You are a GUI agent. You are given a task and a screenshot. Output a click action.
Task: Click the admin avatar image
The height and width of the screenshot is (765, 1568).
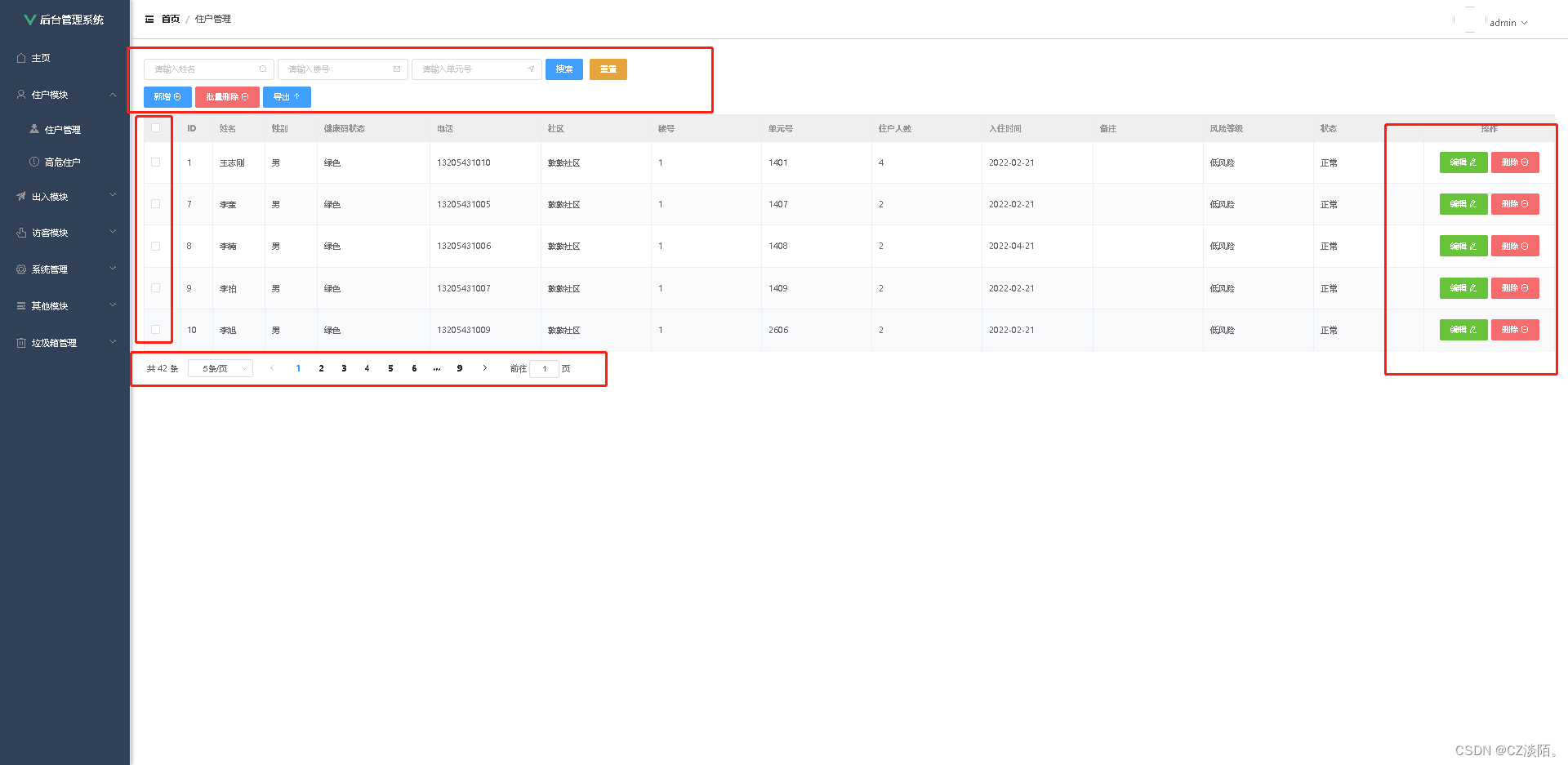1470,20
